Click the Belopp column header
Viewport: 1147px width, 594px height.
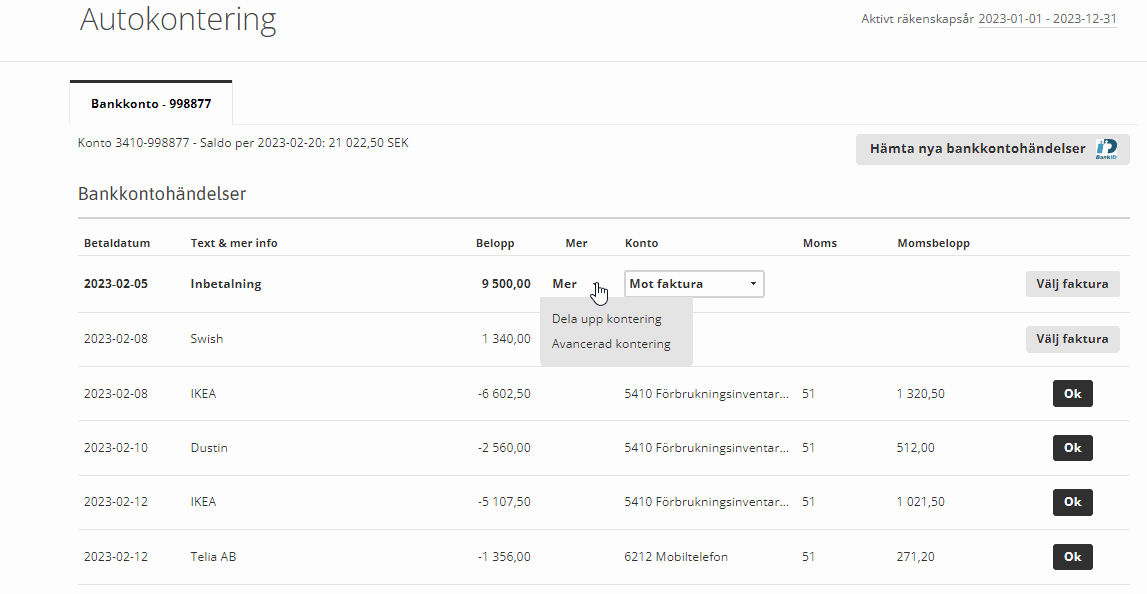(495, 243)
